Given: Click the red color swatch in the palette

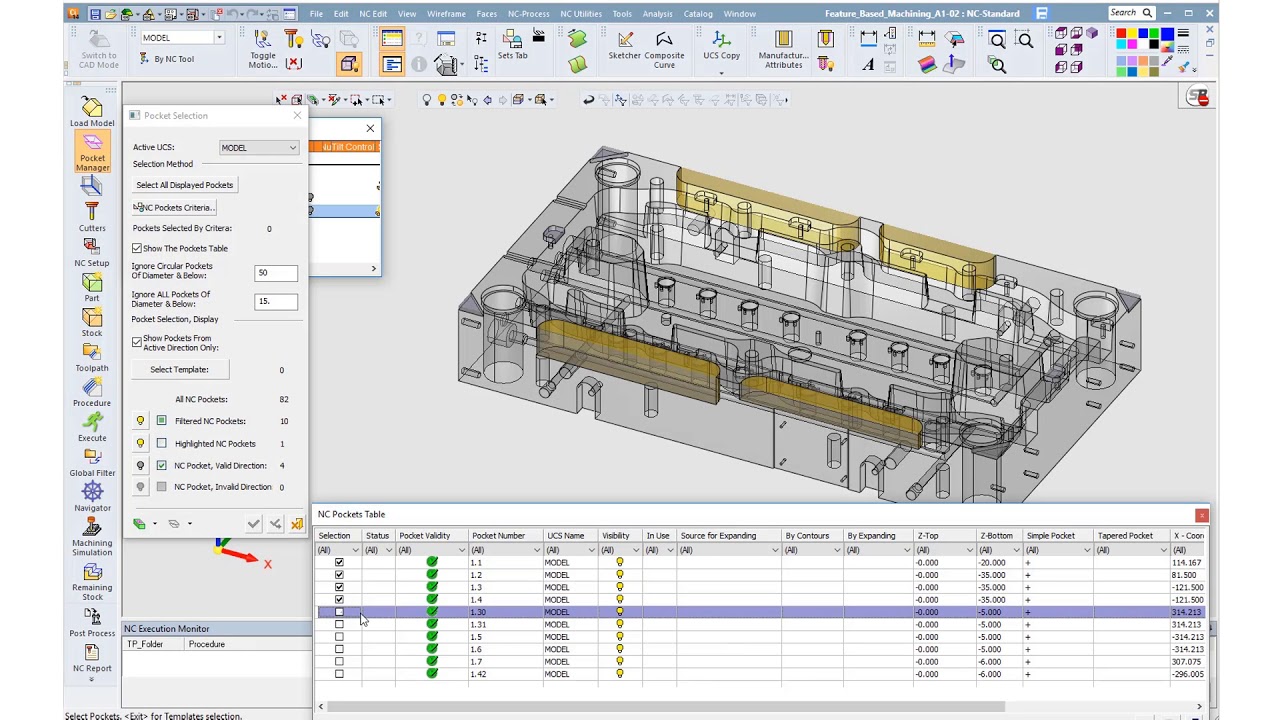Looking at the screenshot, I should tap(1122, 35).
